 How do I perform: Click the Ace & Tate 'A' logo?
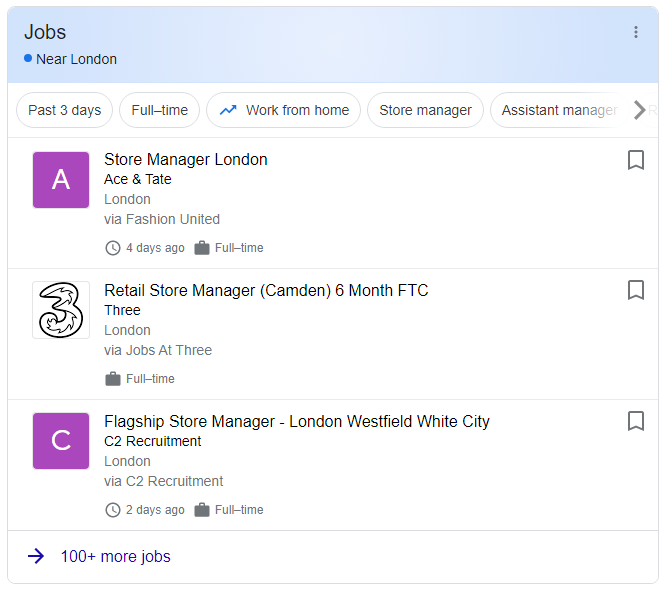(61, 180)
